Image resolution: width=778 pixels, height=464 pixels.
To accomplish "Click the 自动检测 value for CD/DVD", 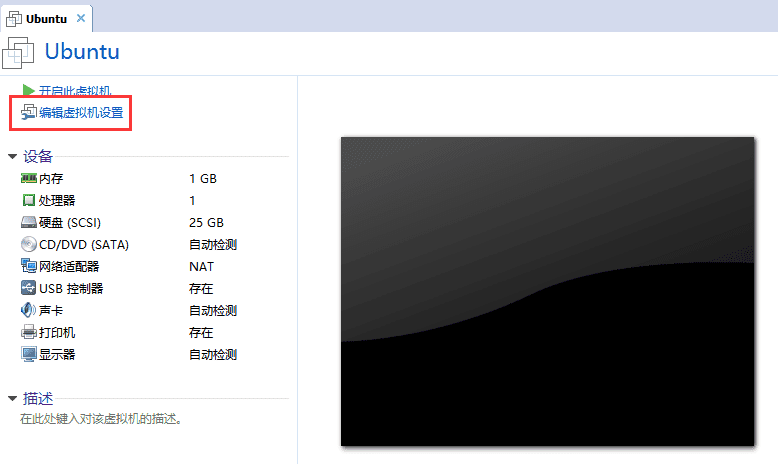I will (213, 244).
